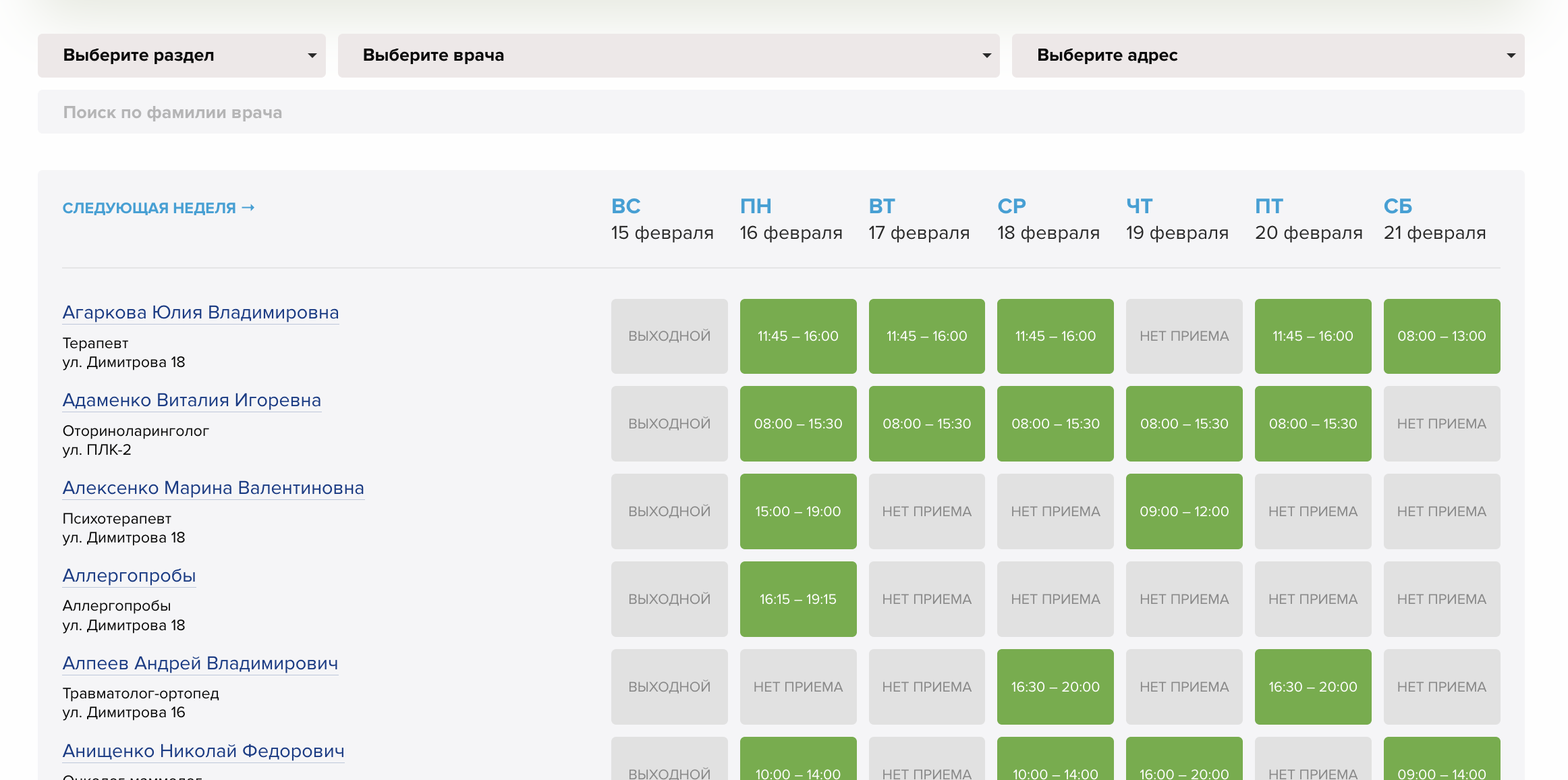The height and width of the screenshot is (780, 1568).
Task: Open profile of Адаменко Виталия Игоревна
Action: 192,400
